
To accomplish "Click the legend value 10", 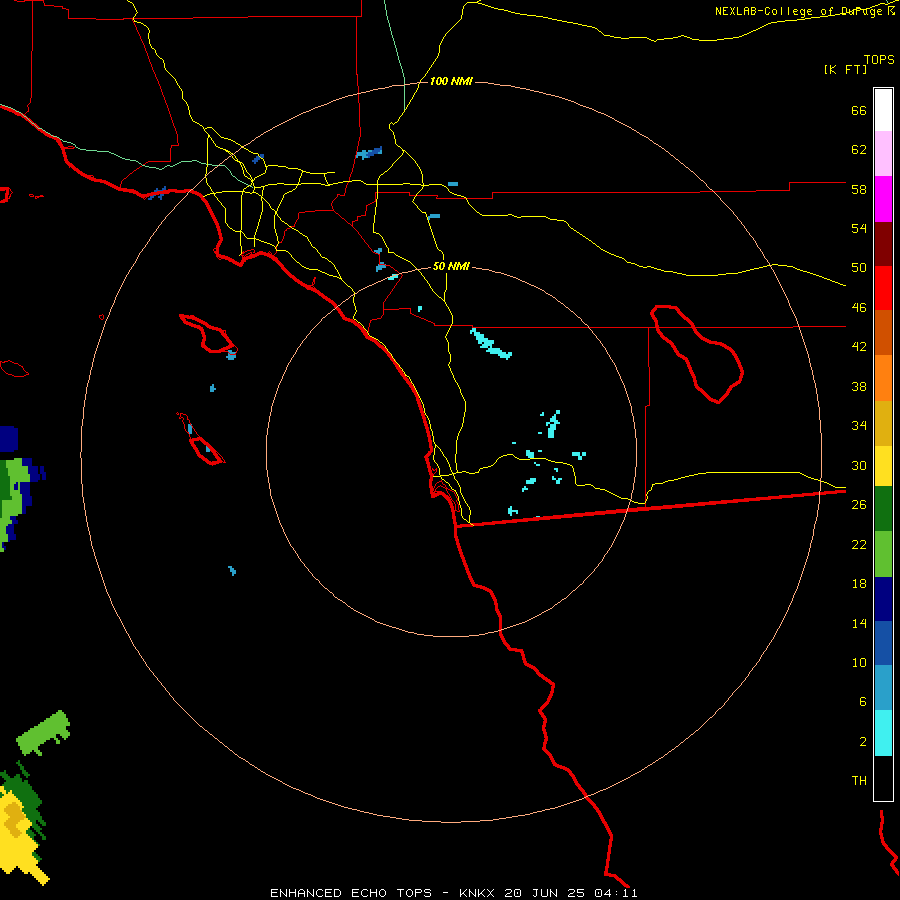I will point(859,662).
